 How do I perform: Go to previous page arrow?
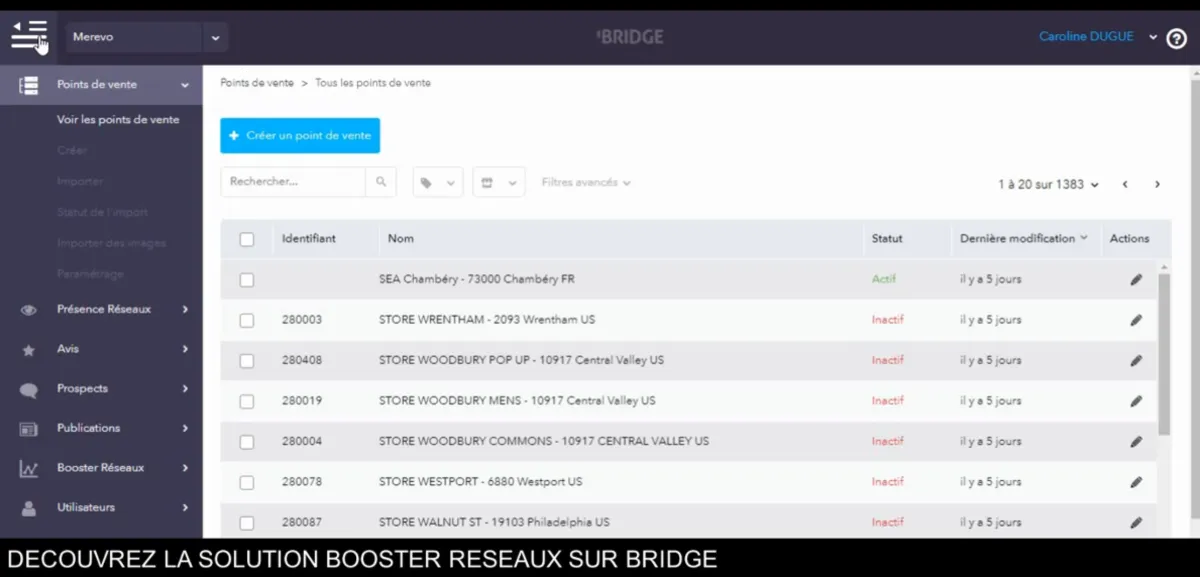(x=1125, y=184)
